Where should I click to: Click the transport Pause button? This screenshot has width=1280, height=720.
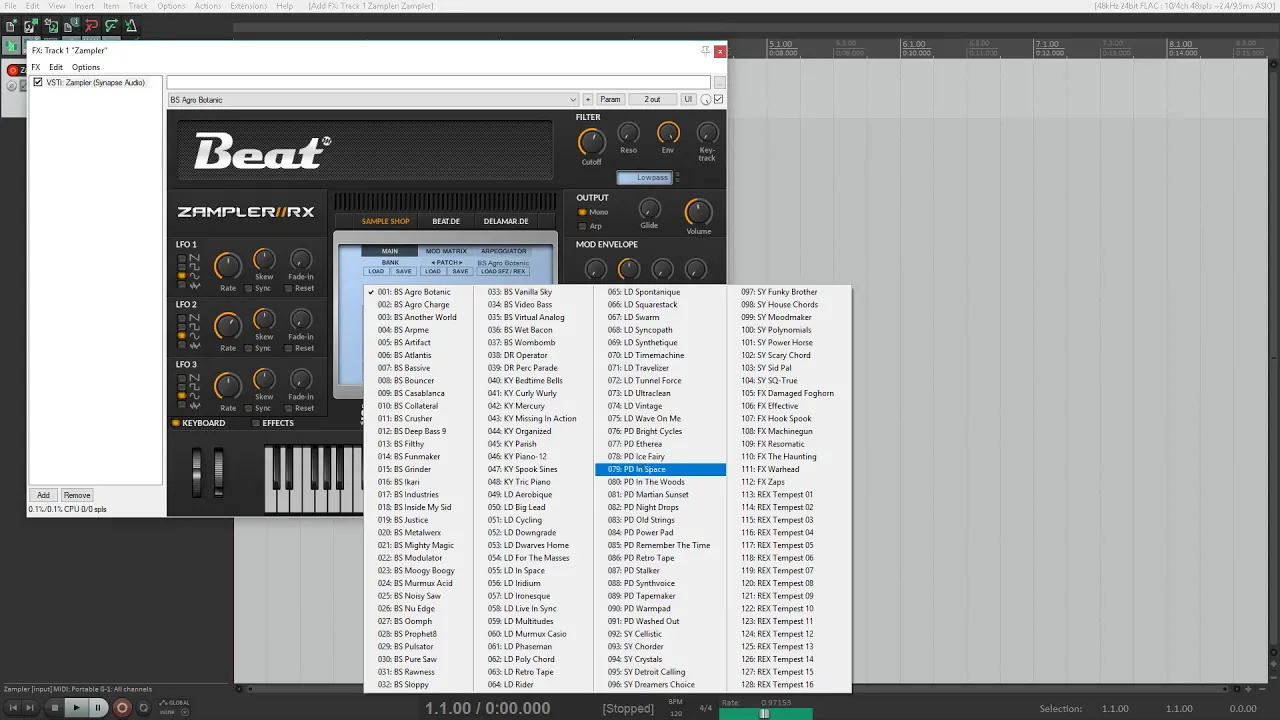click(98, 708)
